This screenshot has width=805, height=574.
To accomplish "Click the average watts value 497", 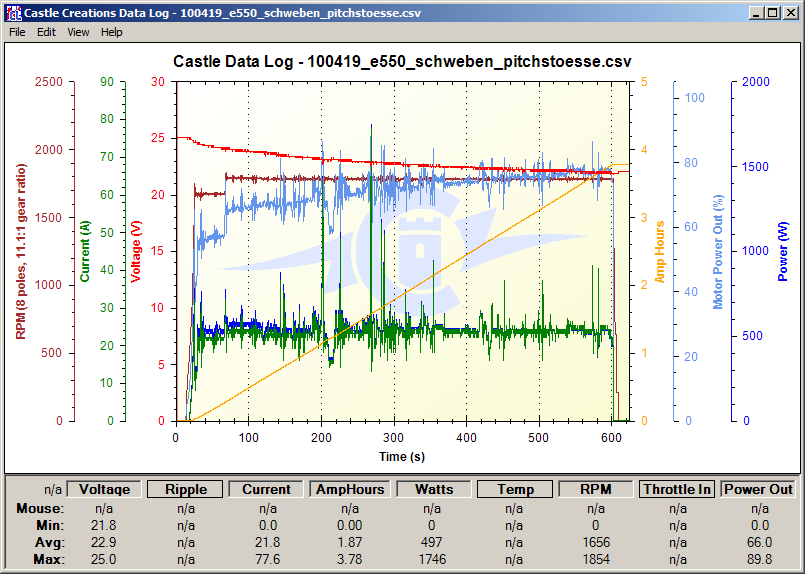I will pos(432,542).
